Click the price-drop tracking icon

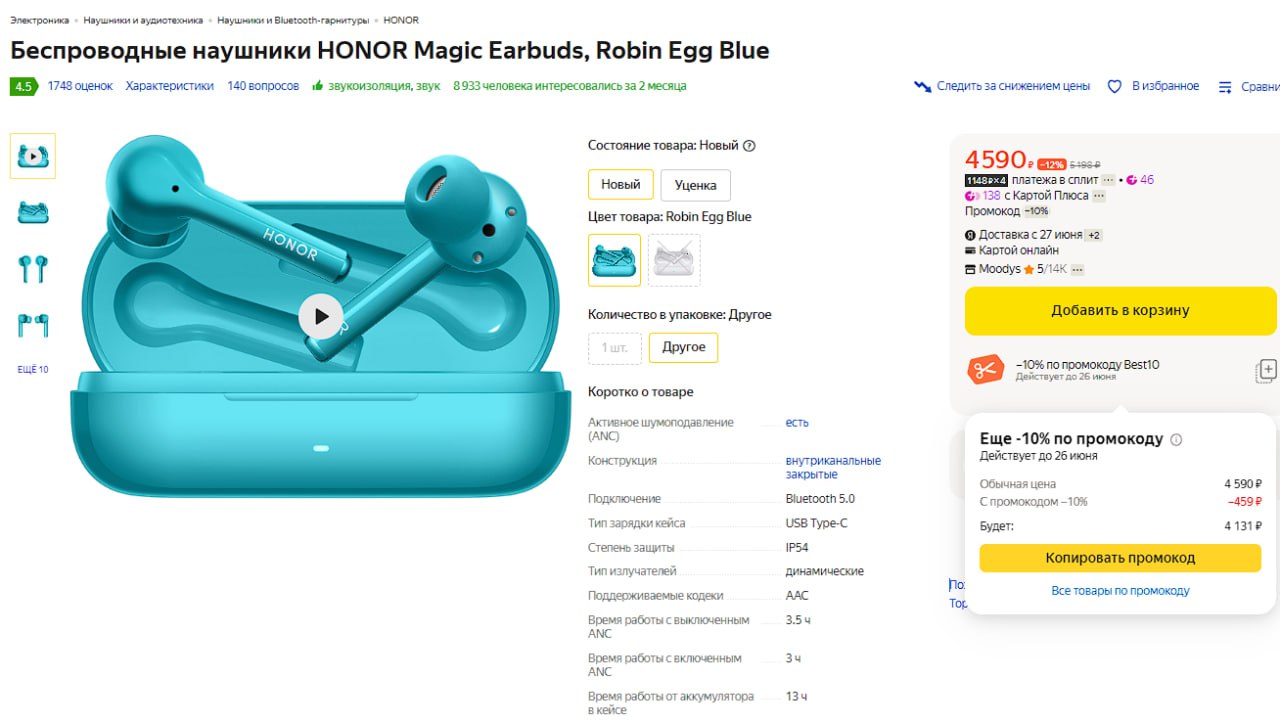922,87
